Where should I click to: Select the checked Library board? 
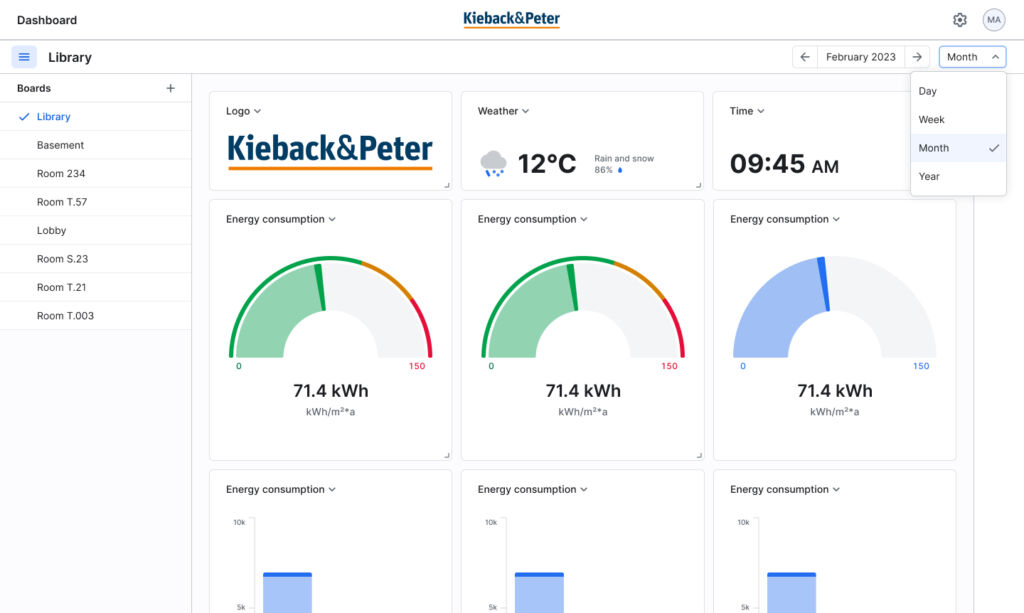click(54, 117)
